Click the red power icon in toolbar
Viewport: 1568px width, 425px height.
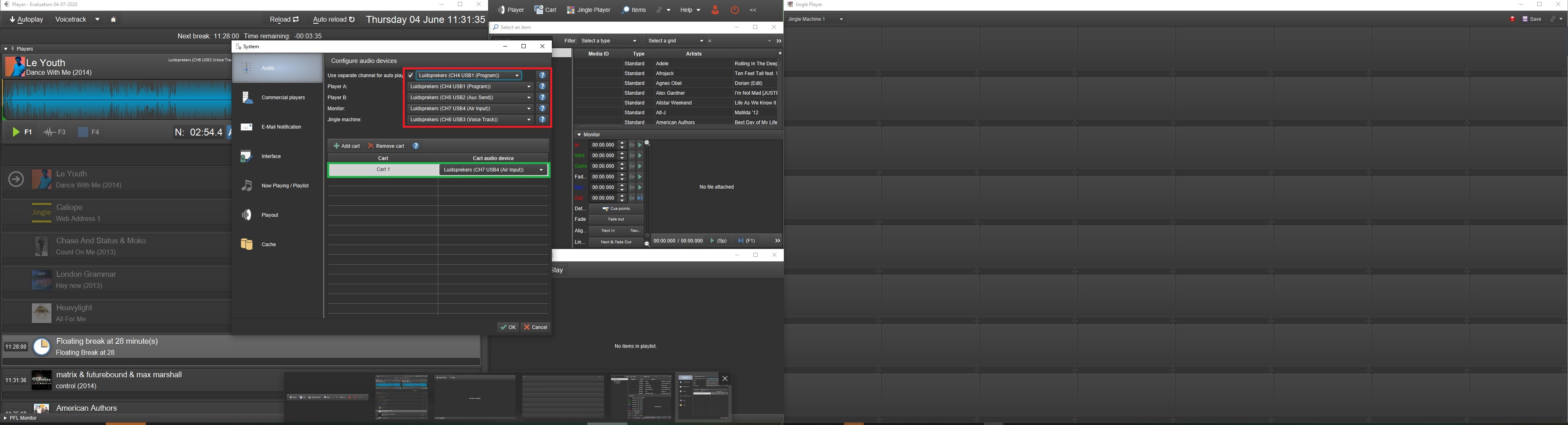(735, 10)
